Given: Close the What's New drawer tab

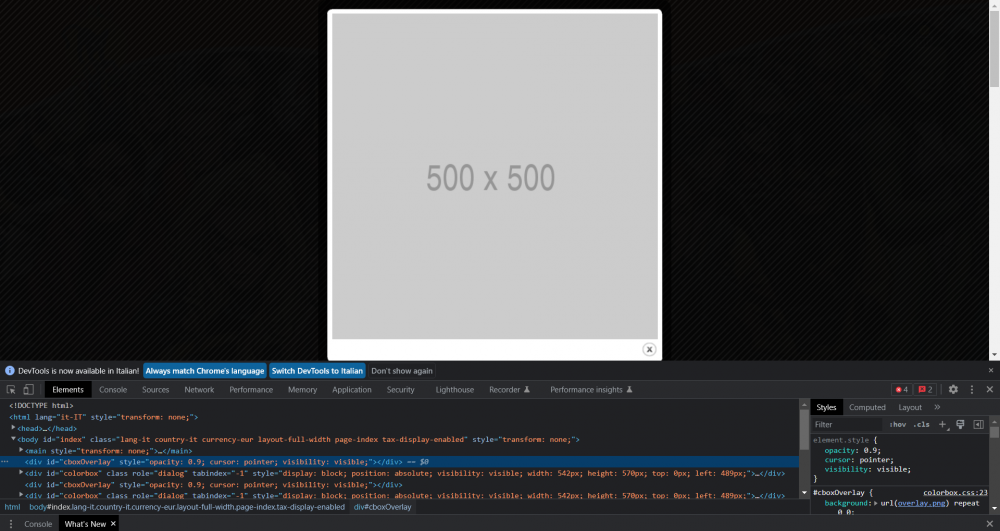Looking at the screenshot, I should click(x=113, y=524).
